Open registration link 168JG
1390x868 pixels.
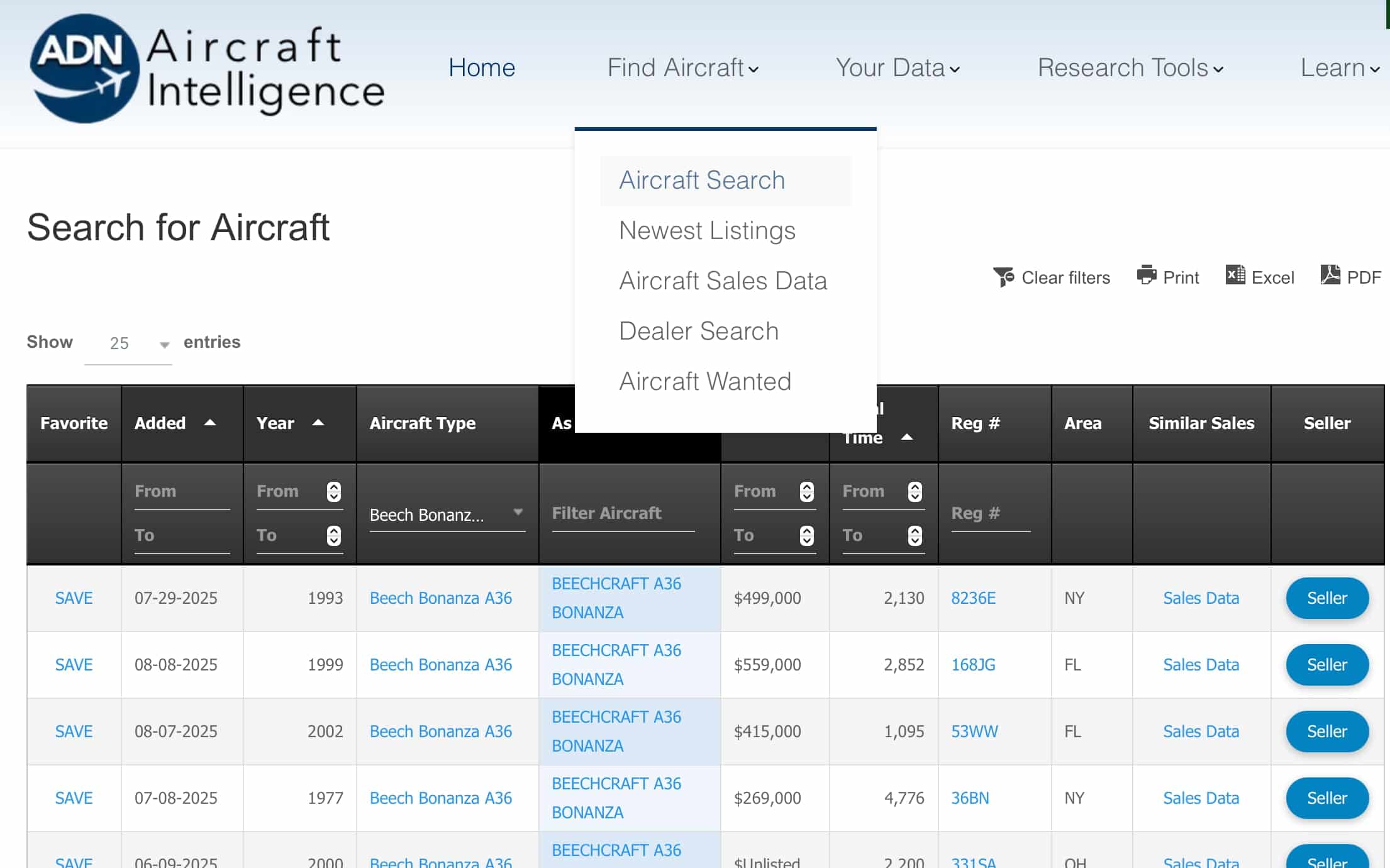973,665
